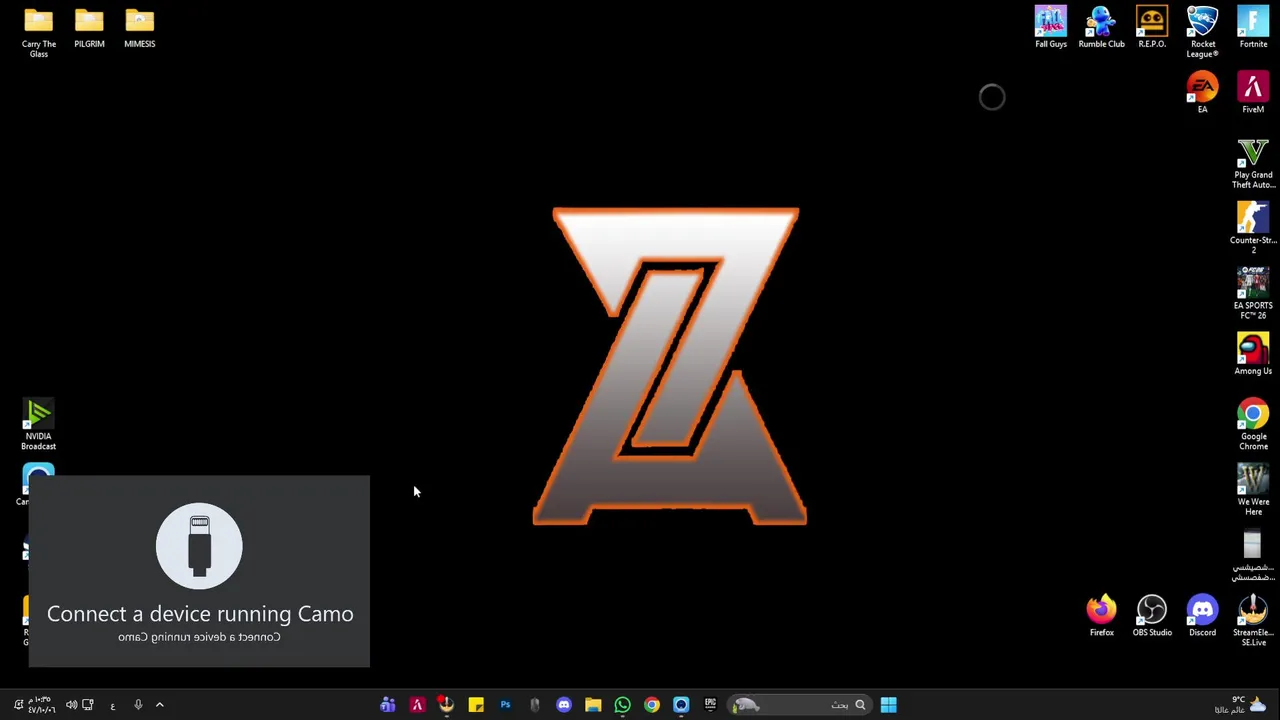The image size is (1280, 720).
Task: Select the Google Chrome desktop shortcut
Action: coord(1253,424)
